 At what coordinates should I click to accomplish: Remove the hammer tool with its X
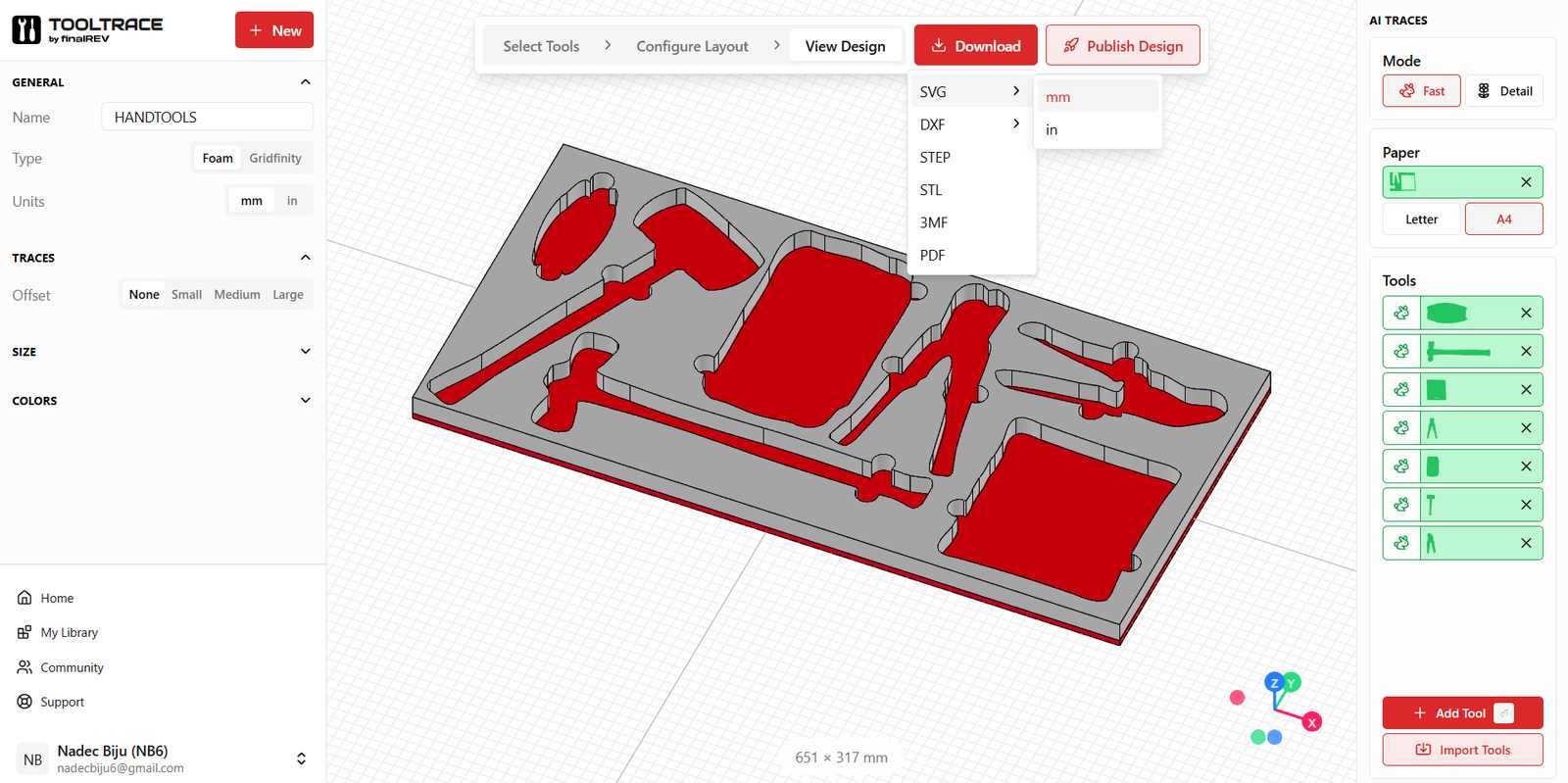pyautogui.click(x=1526, y=351)
